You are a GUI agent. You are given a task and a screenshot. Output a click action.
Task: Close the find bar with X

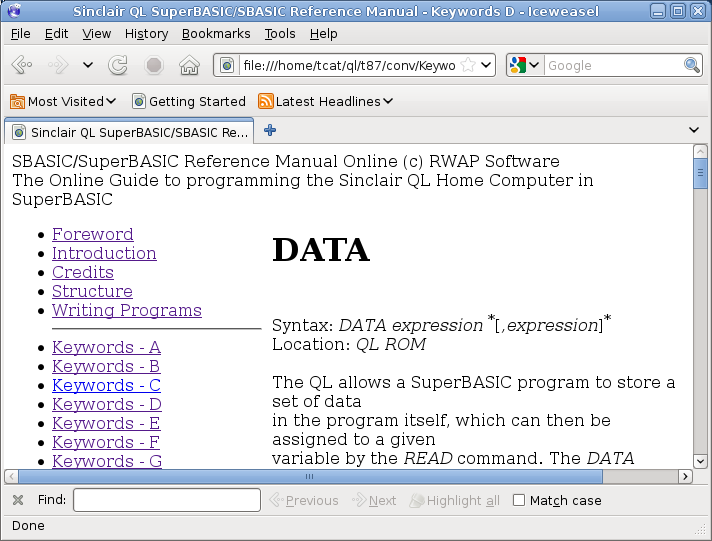[x=18, y=500]
